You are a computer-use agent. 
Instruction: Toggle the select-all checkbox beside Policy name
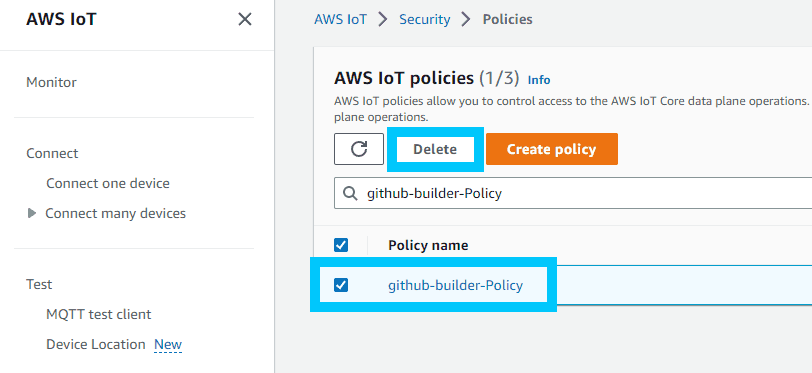tap(341, 245)
